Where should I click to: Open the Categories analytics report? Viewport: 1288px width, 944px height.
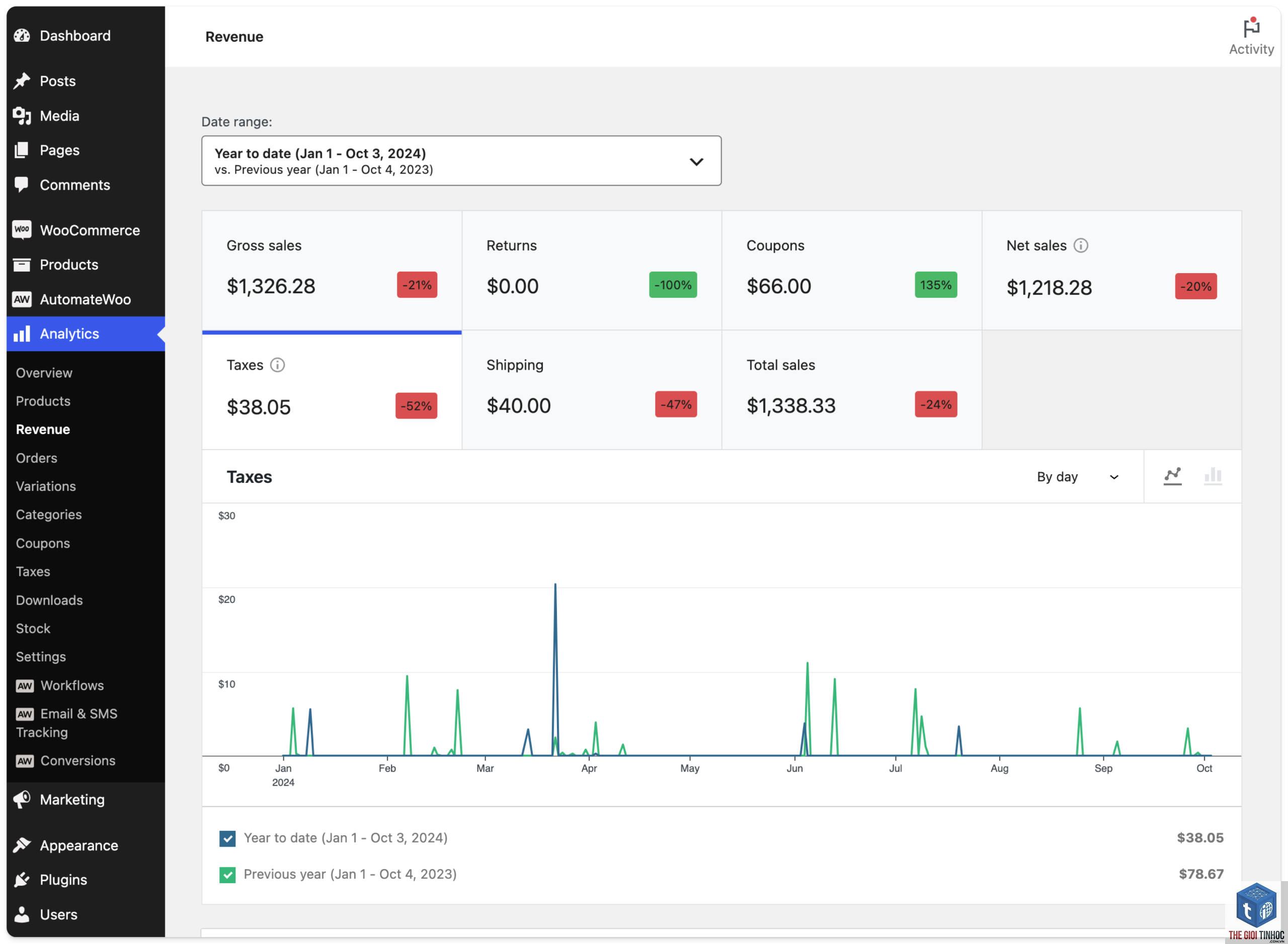click(x=49, y=515)
